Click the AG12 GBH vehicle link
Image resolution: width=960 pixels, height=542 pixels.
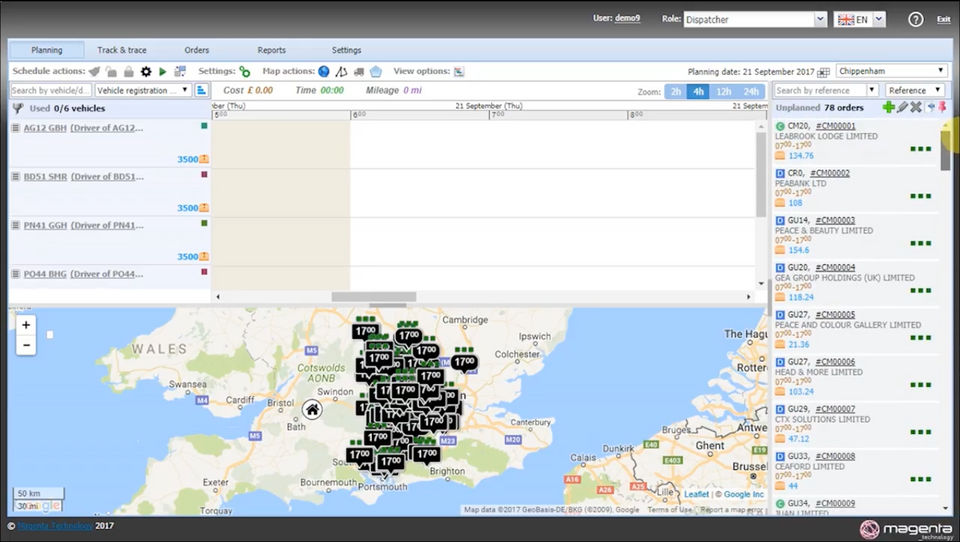pyautogui.click(x=45, y=128)
